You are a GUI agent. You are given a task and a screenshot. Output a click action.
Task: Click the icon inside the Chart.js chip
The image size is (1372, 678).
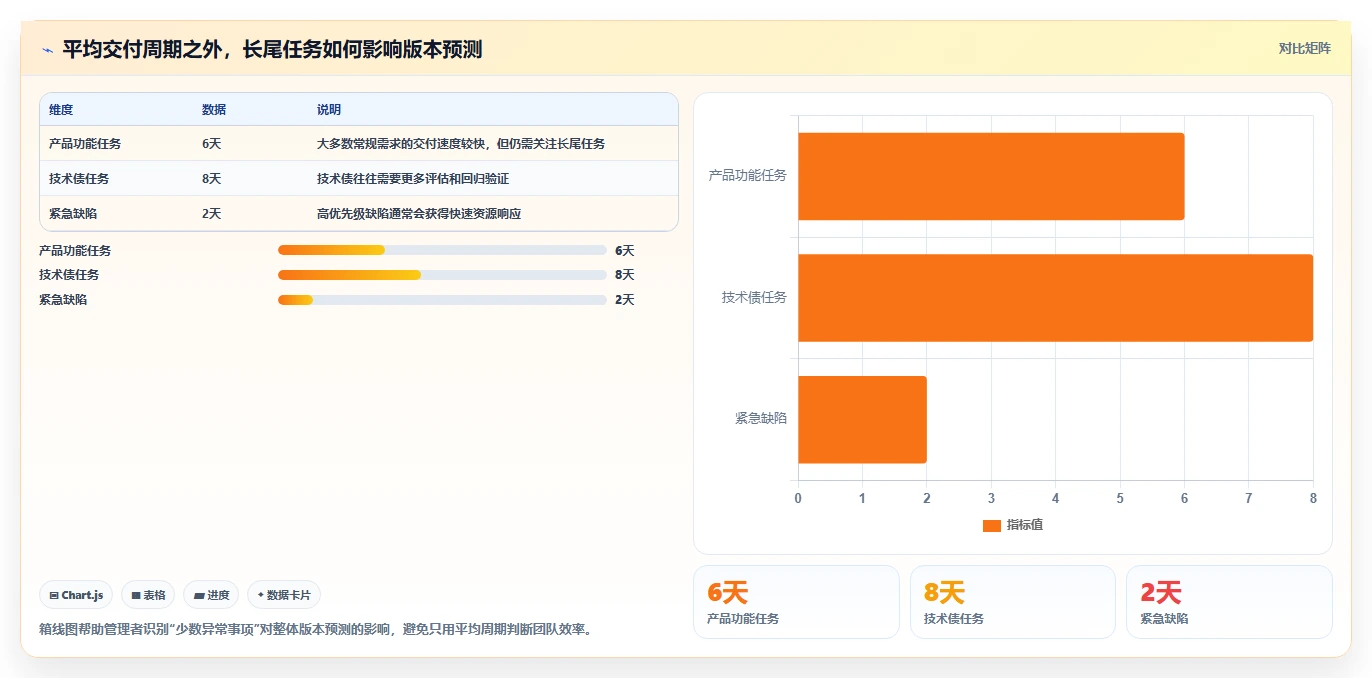54,595
